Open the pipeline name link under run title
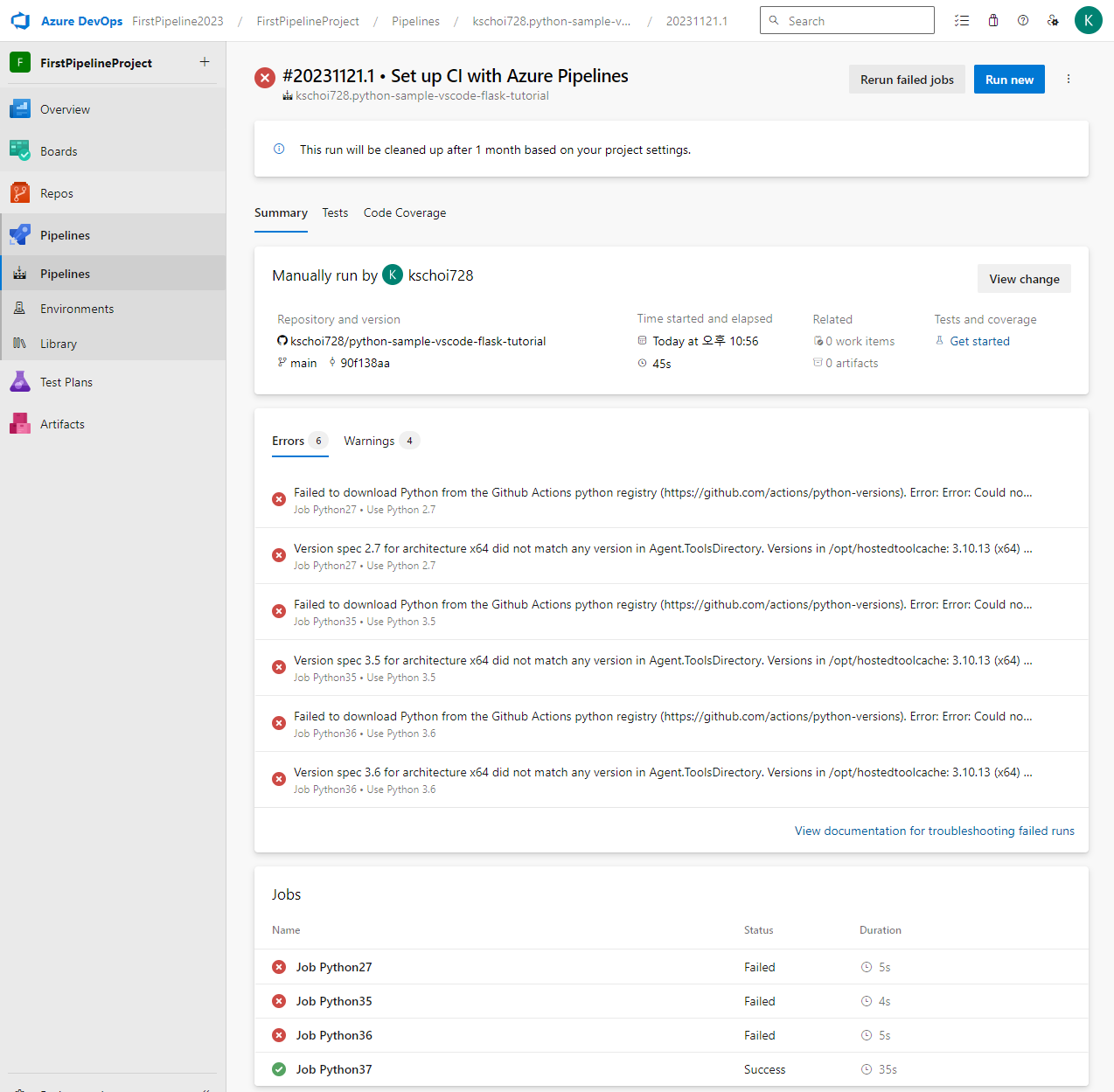Image resolution: width=1114 pixels, height=1092 pixels. pyautogui.click(x=422, y=95)
